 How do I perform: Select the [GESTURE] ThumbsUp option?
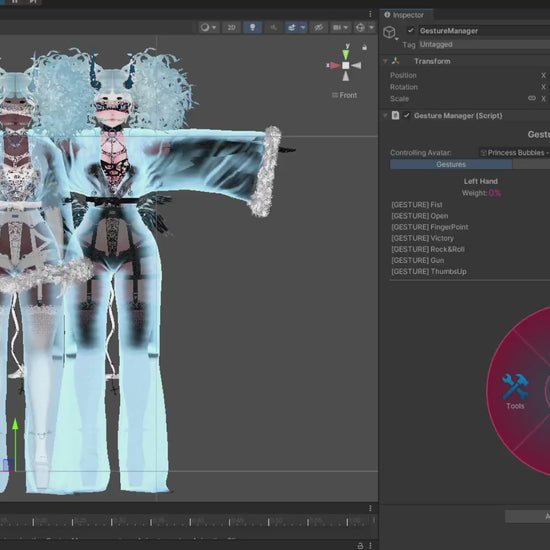(x=429, y=271)
